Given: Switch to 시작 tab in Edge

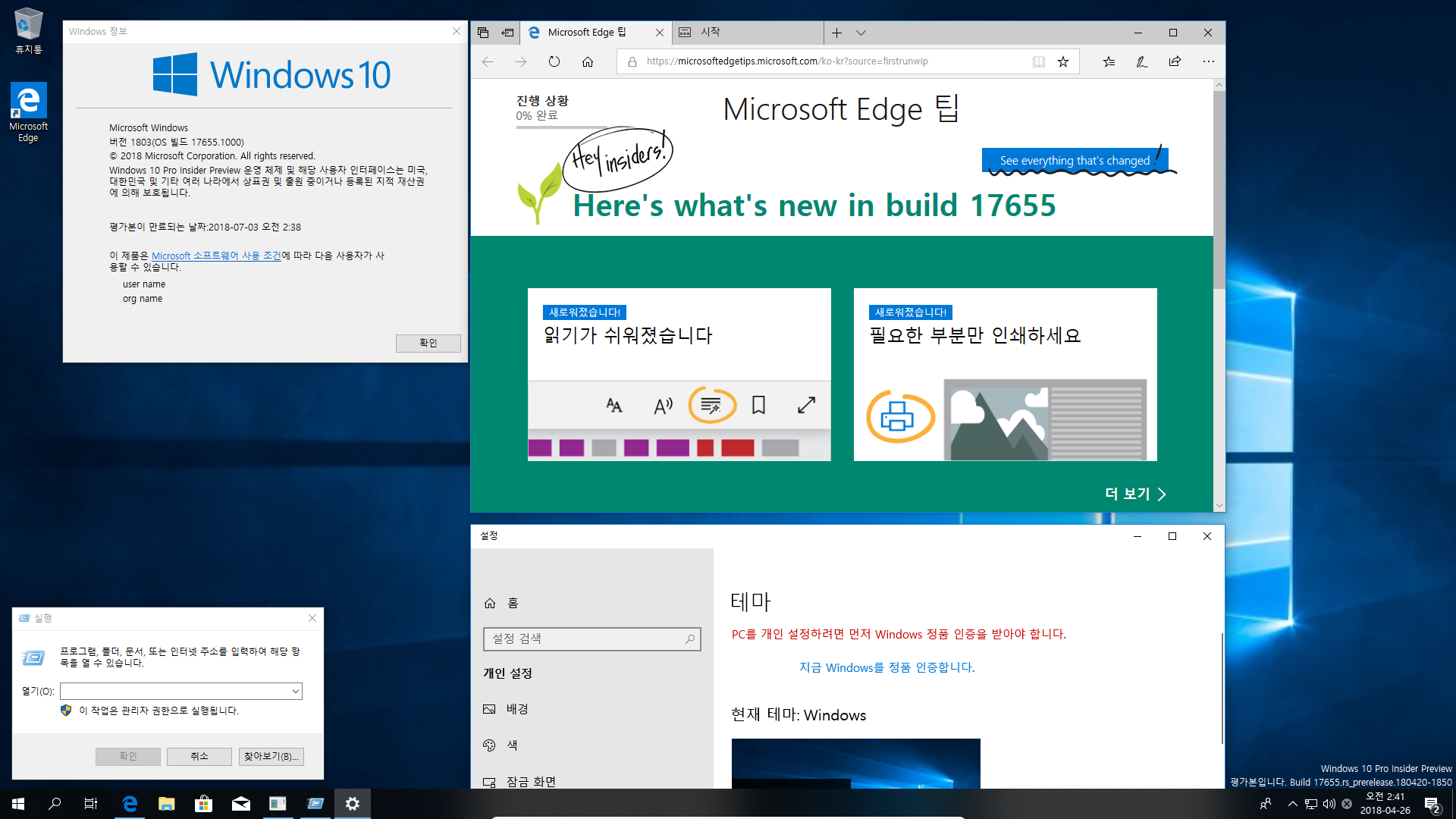Looking at the screenshot, I should (x=747, y=33).
